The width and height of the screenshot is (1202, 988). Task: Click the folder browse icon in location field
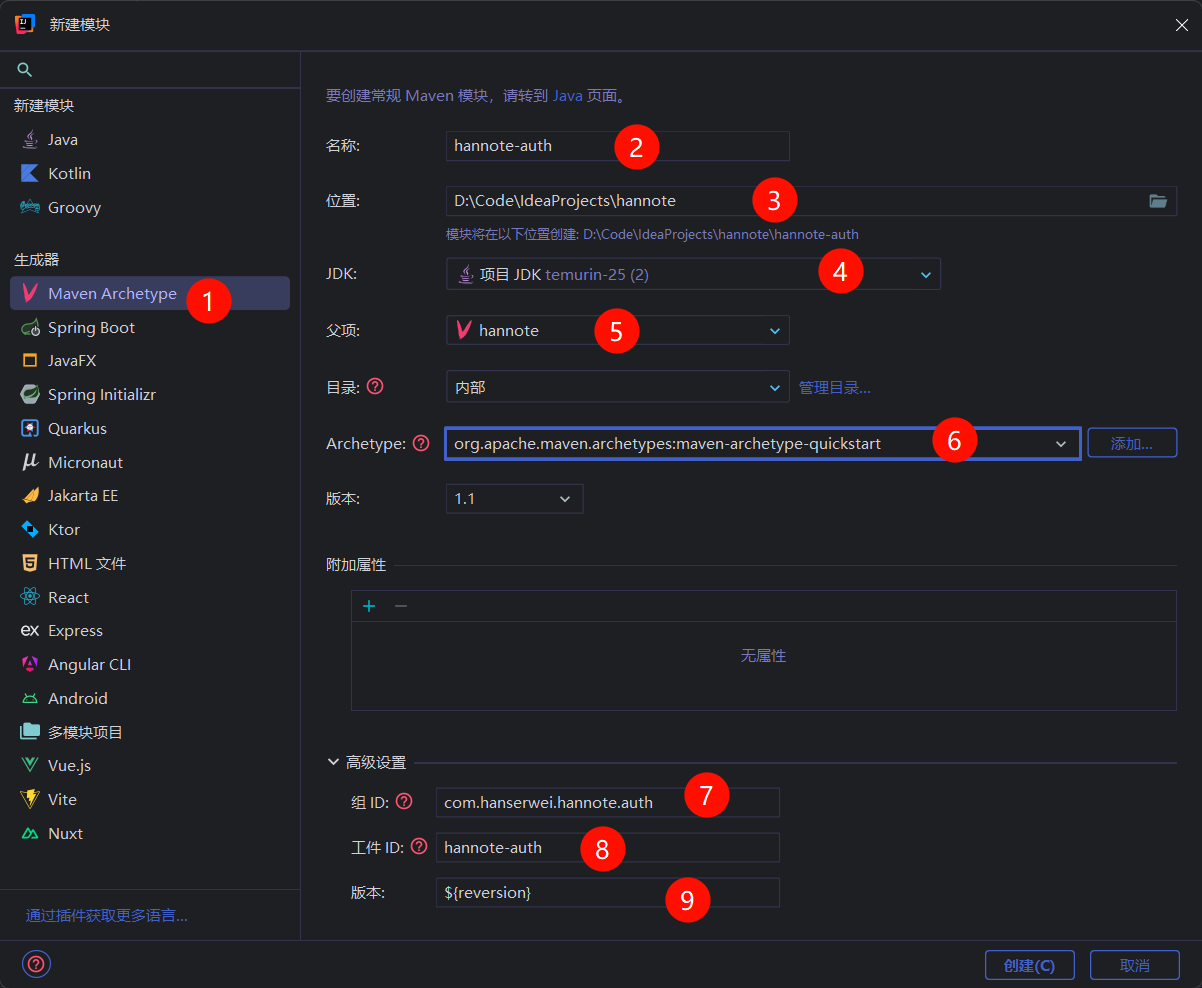(1158, 201)
